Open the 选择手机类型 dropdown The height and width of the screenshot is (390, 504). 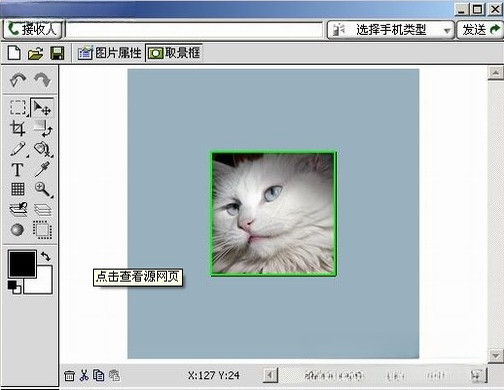coord(391,30)
